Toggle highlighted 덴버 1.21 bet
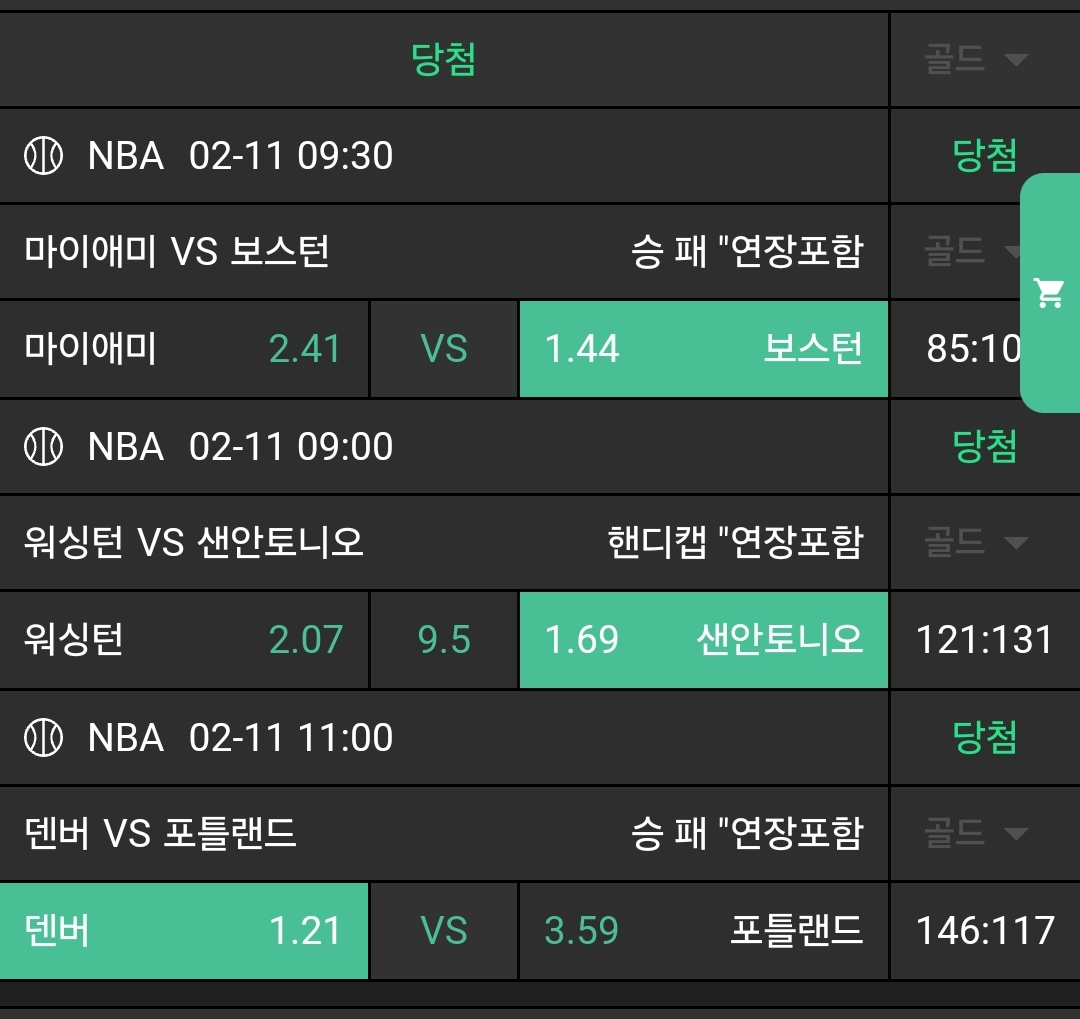This screenshot has height=1019, width=1080. pyautogui.click(x=185, y=931)
